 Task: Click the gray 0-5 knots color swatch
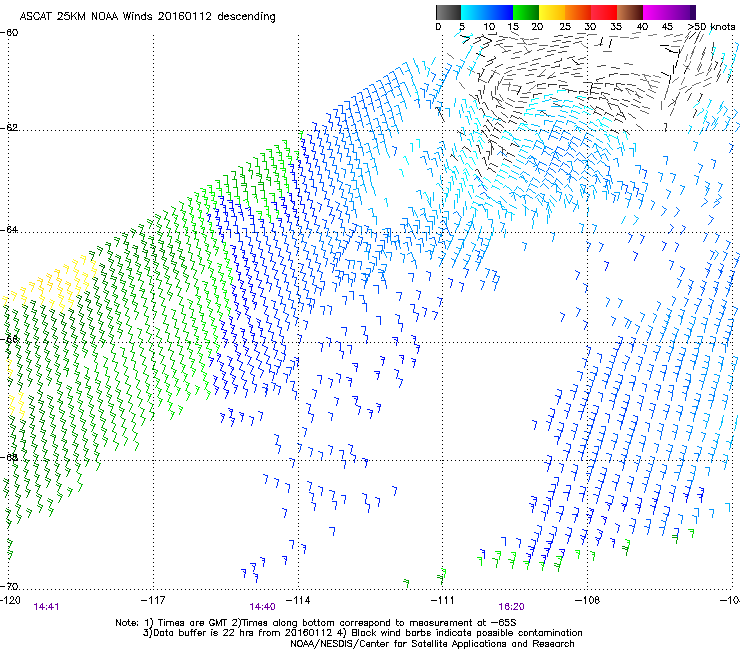448,12
